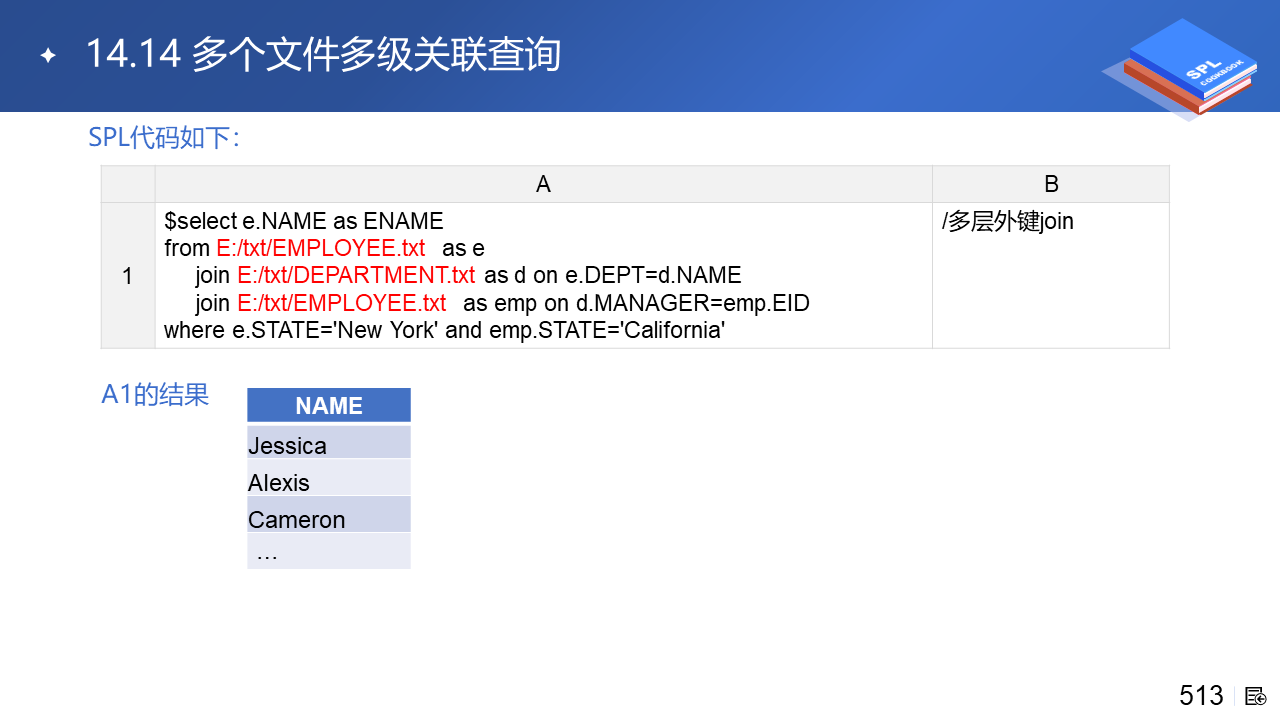Click the line "$select e.NAME as ENAME"

[304, 220]
